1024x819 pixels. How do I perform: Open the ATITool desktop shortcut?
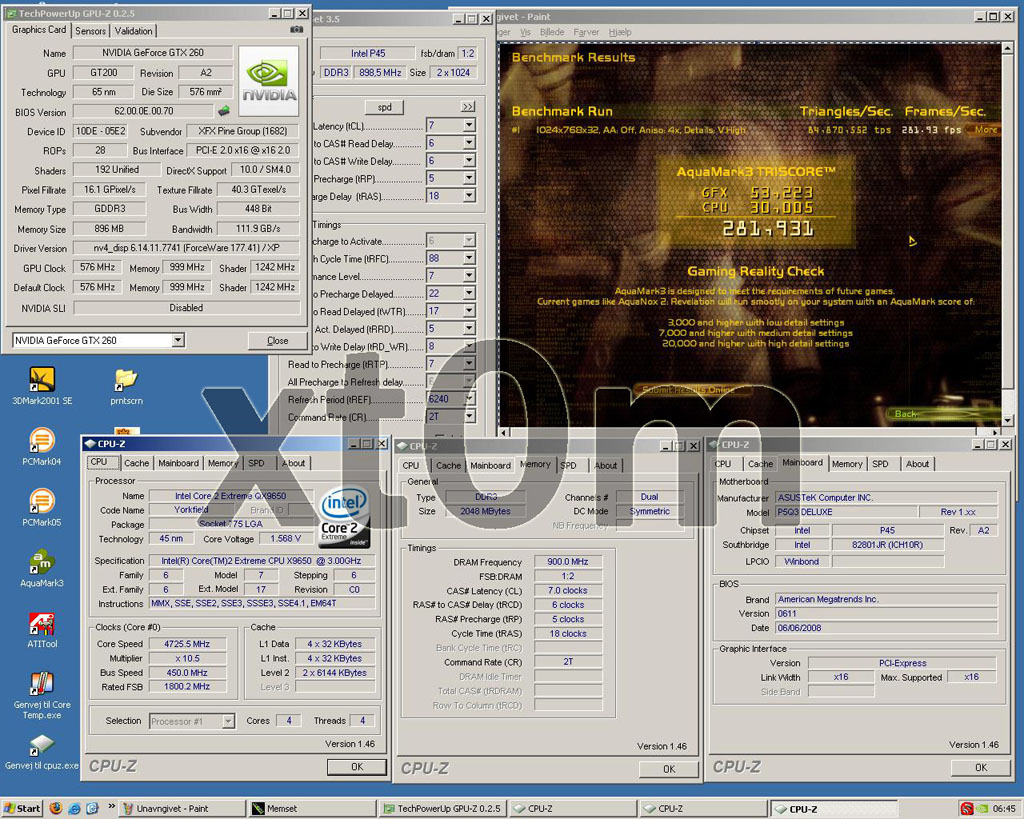[42, 630]
